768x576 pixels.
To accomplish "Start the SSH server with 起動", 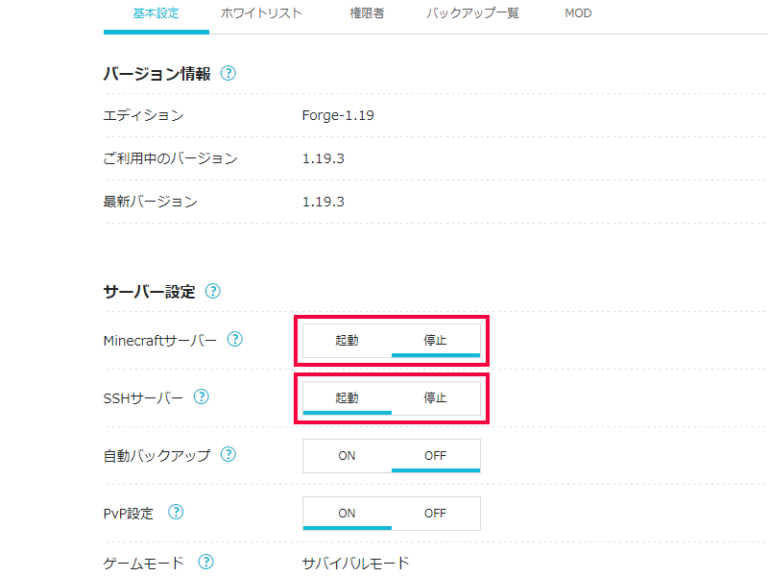I will click(x=347, y=398).
